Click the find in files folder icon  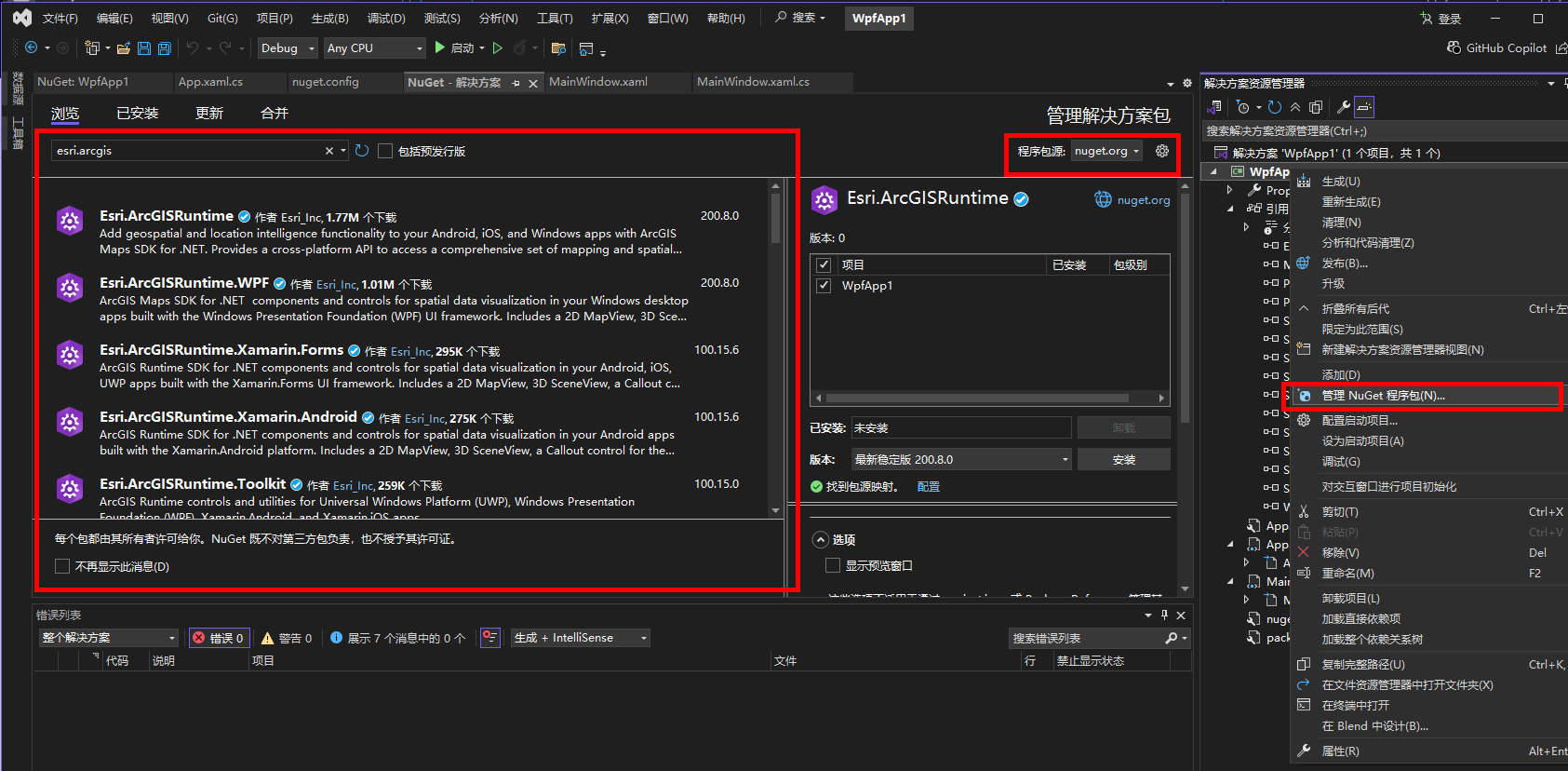click(558, 48)
